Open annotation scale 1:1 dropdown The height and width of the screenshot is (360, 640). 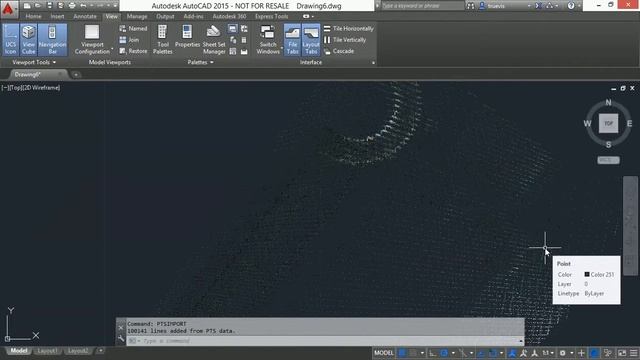point(548,353)
